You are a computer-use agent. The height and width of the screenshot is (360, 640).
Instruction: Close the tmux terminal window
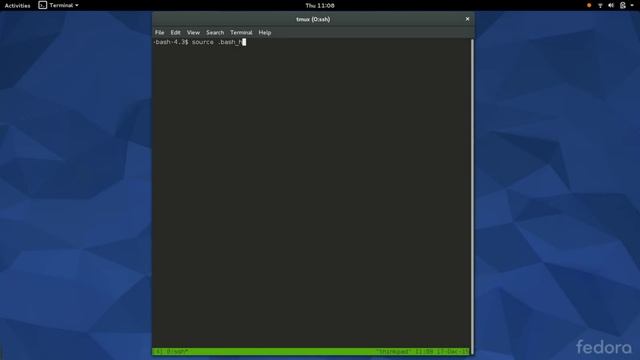click(467, 19)
